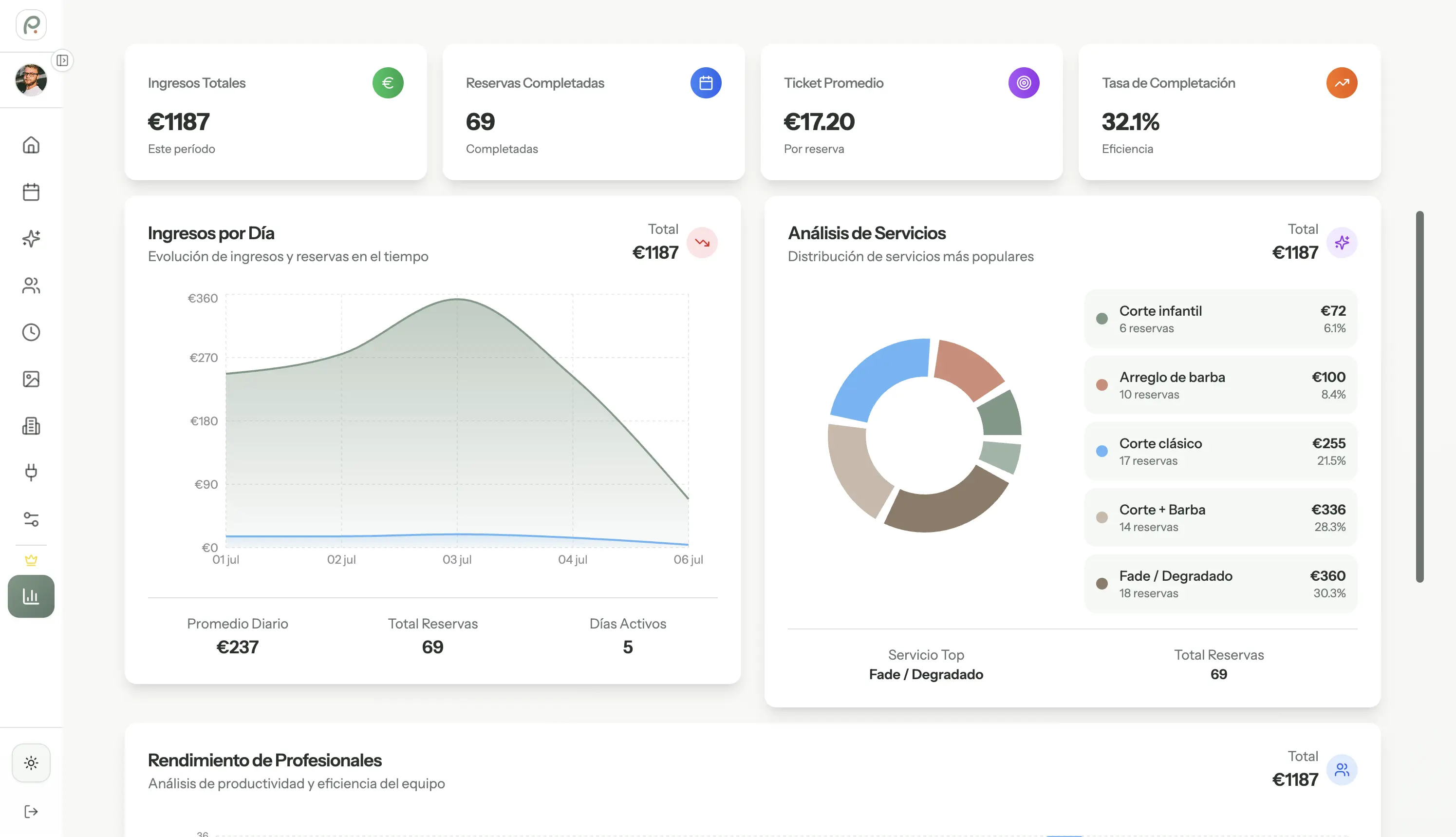Image resolution: width=1456 pixels, height=837 pixels.
Task: Click the 32.1% completion rate value
Action: [x=1130, y=122]
